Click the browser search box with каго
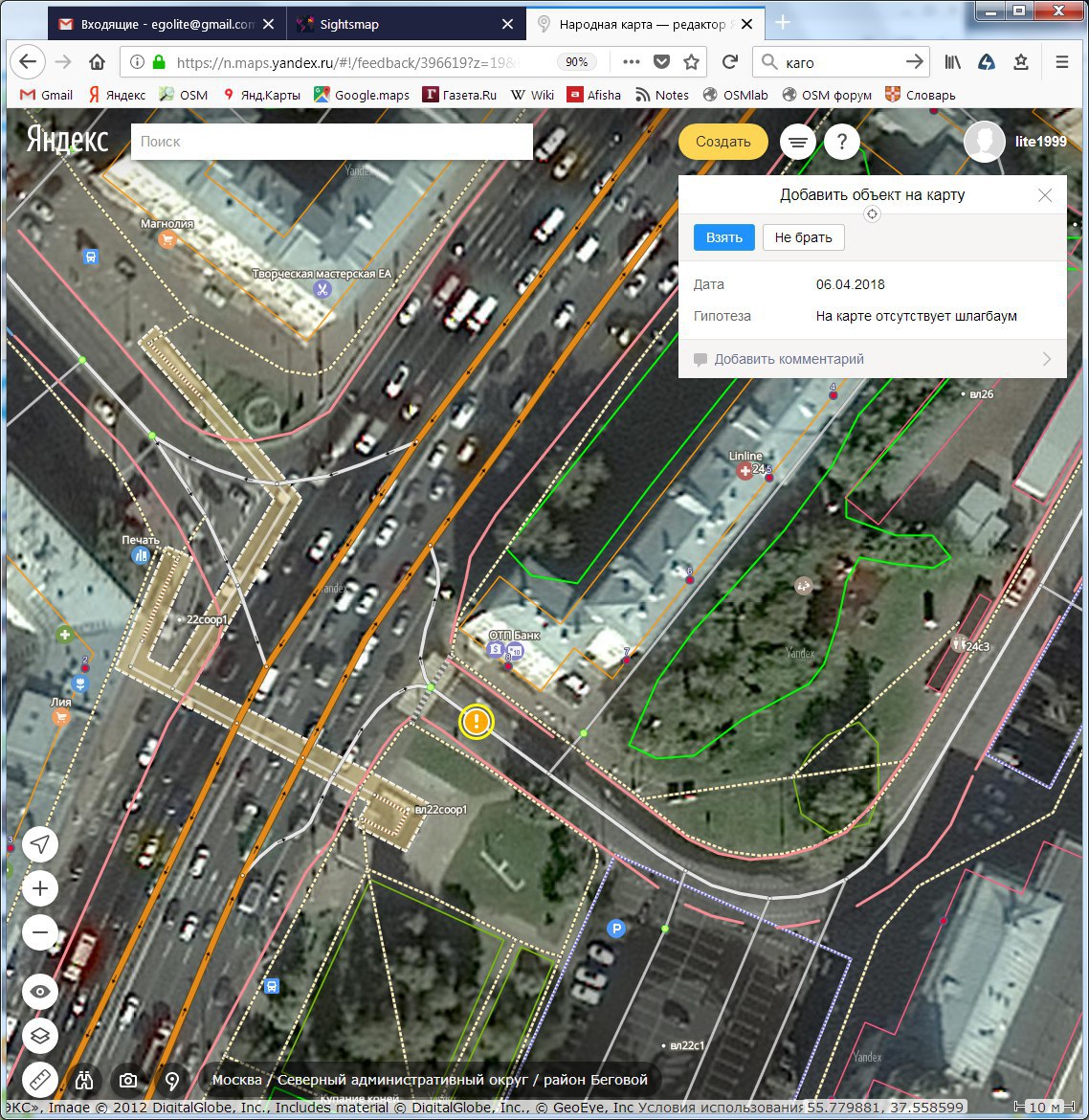1089x1120 pixels. [x=841, y=62]
